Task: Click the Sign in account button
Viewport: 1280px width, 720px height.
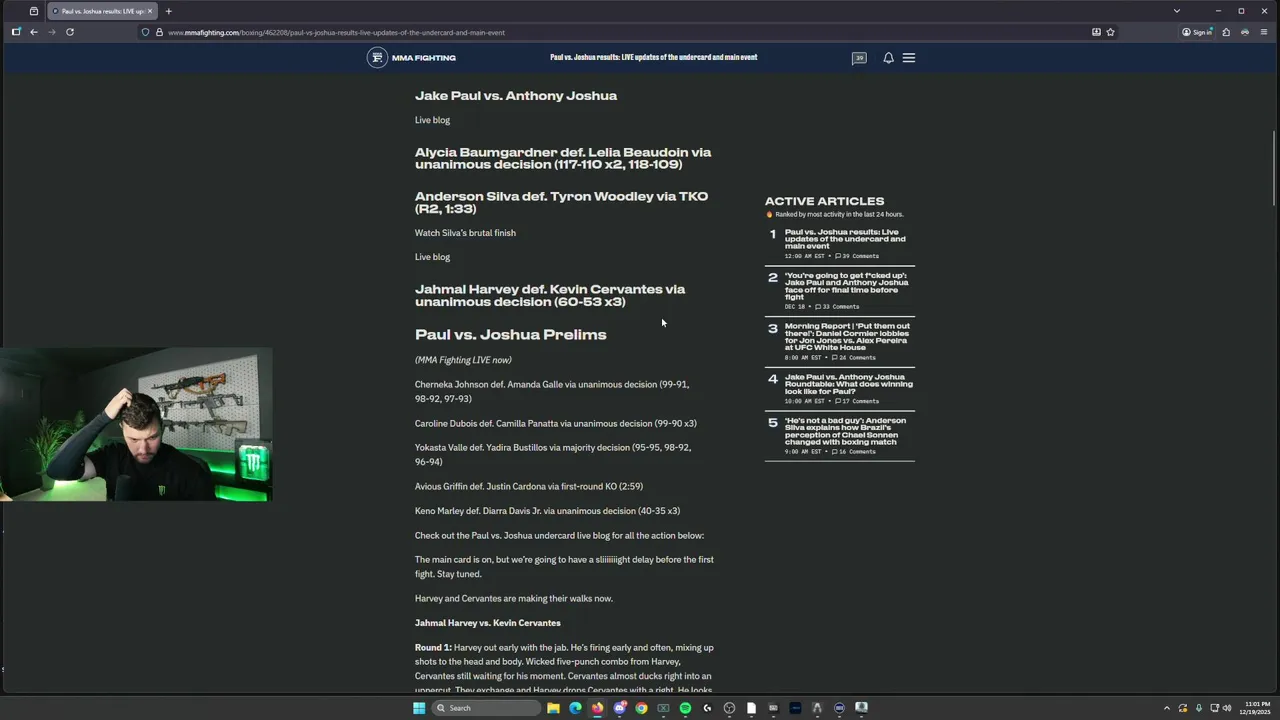Action: click(1197, 32)
